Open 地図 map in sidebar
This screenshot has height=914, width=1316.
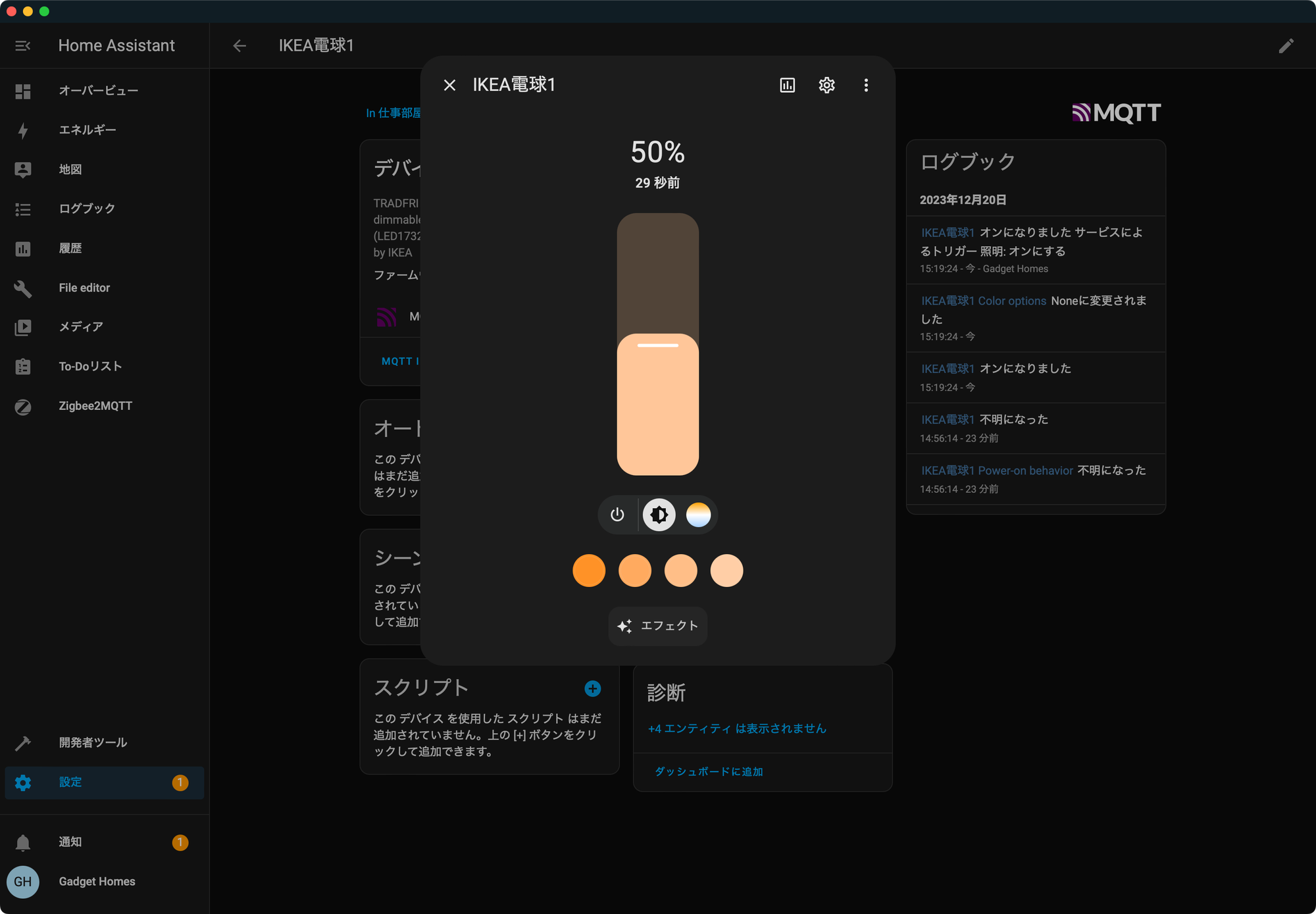click(105, 170)
